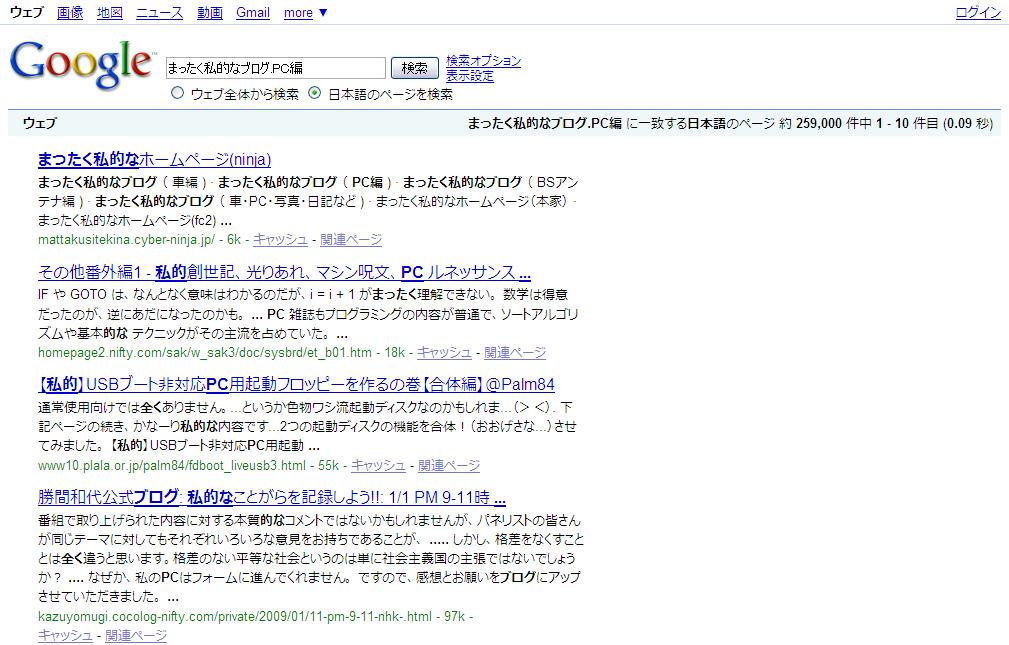Click snippet text starting 通常使用向けでは全くありません

(x=307, y=426)
